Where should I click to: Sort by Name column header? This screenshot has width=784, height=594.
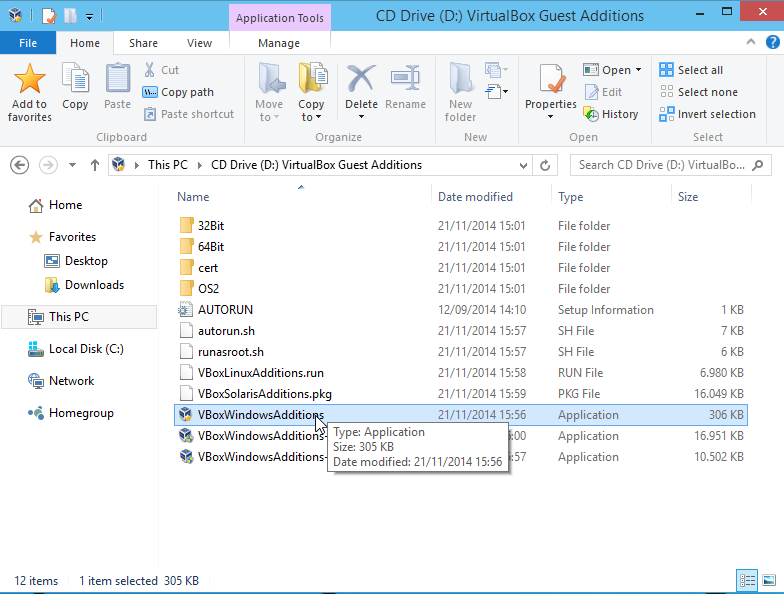pyautogui.click(x=193, y=197)
